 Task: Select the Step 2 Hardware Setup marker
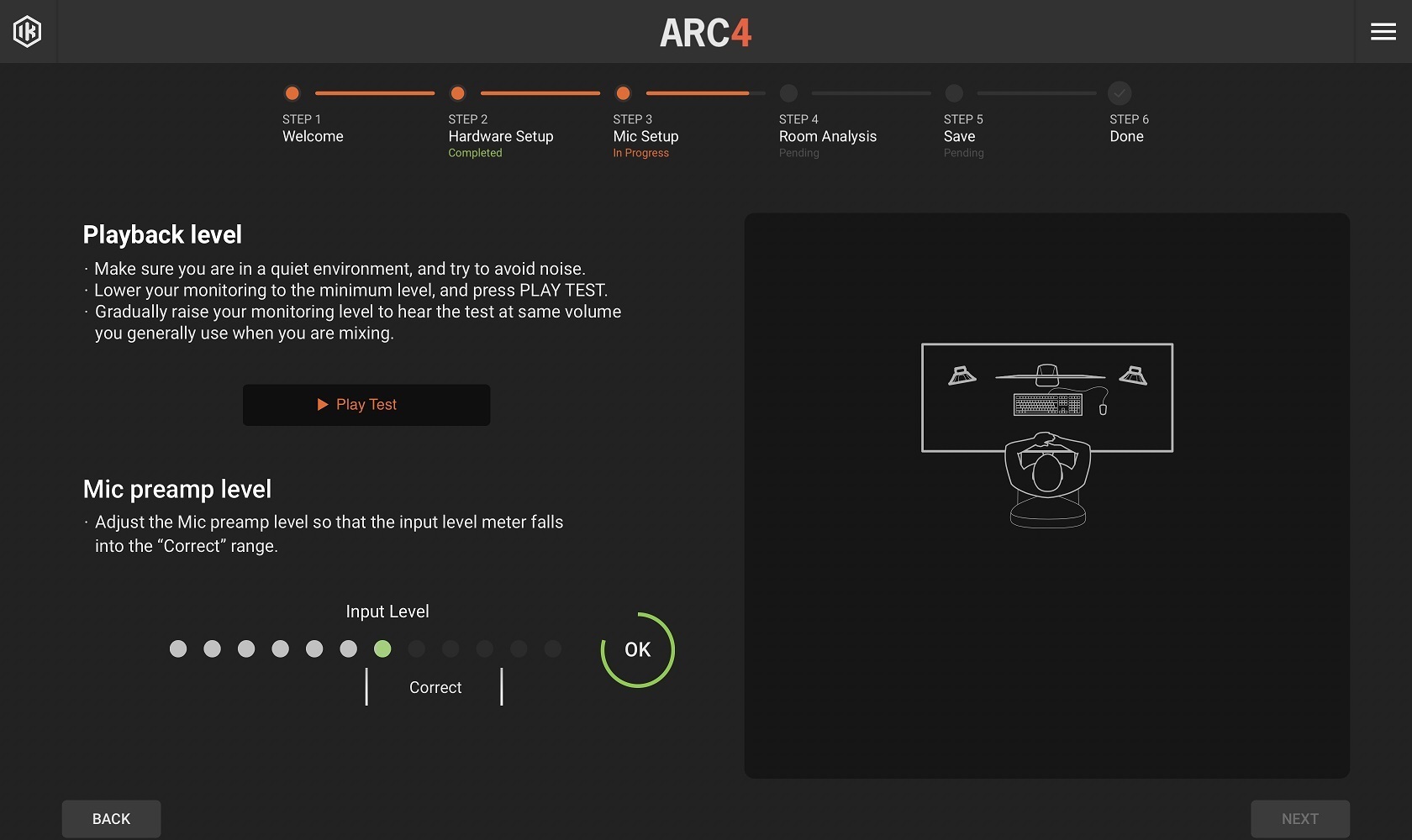click(x=458, y=93)
